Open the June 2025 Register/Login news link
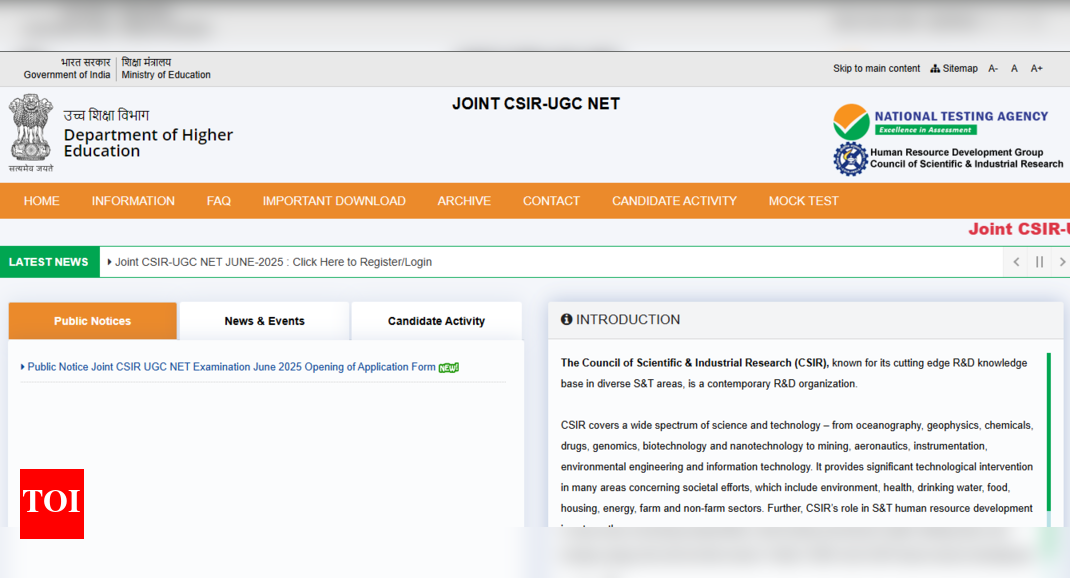Image resolution: width=1070 pixels, height=578 pixels. [273, 262]
